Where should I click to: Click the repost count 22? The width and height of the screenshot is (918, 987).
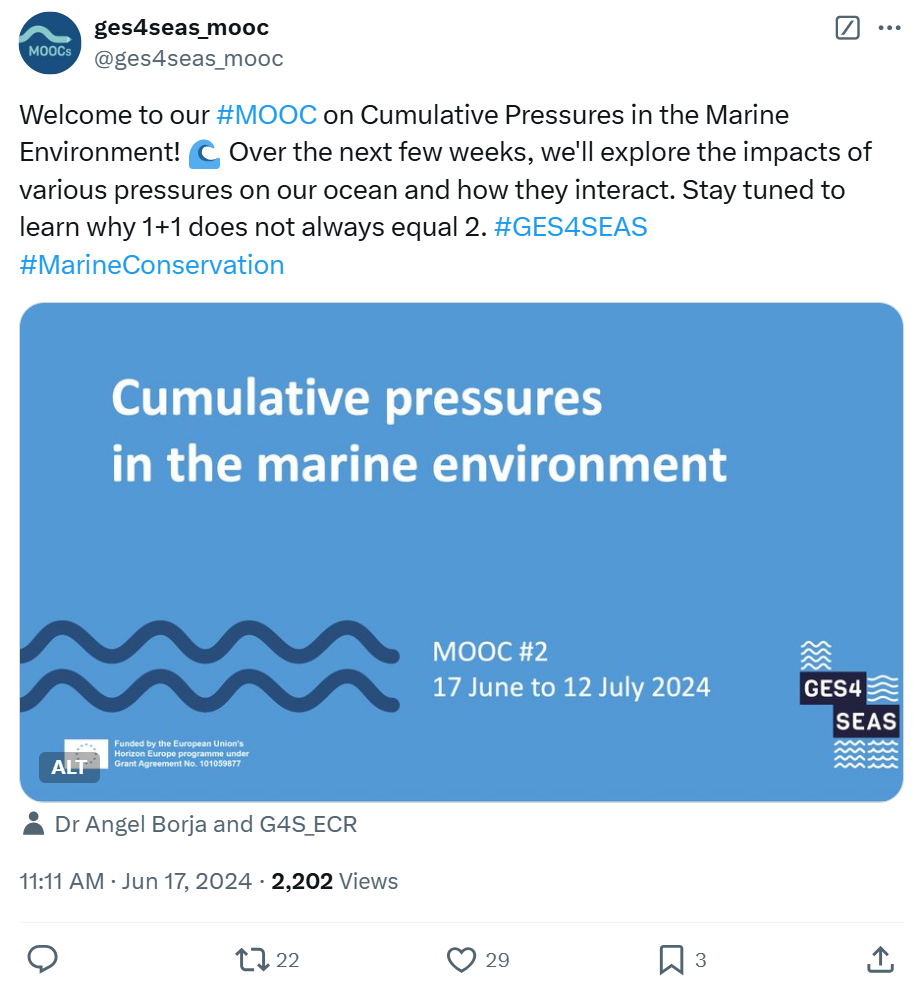[x=288, y=960]
